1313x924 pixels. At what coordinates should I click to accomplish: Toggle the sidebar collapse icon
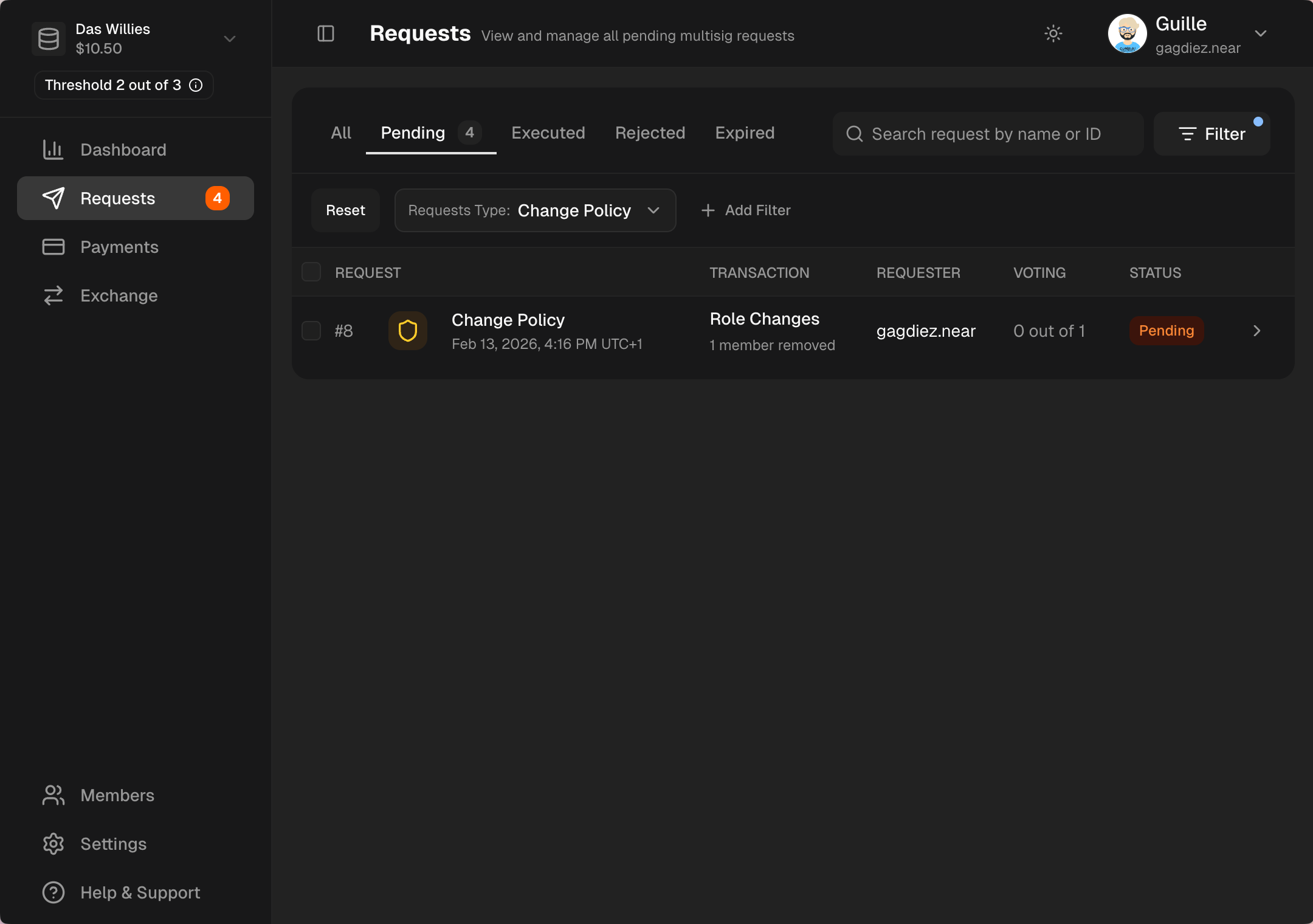tap(326, 33)
